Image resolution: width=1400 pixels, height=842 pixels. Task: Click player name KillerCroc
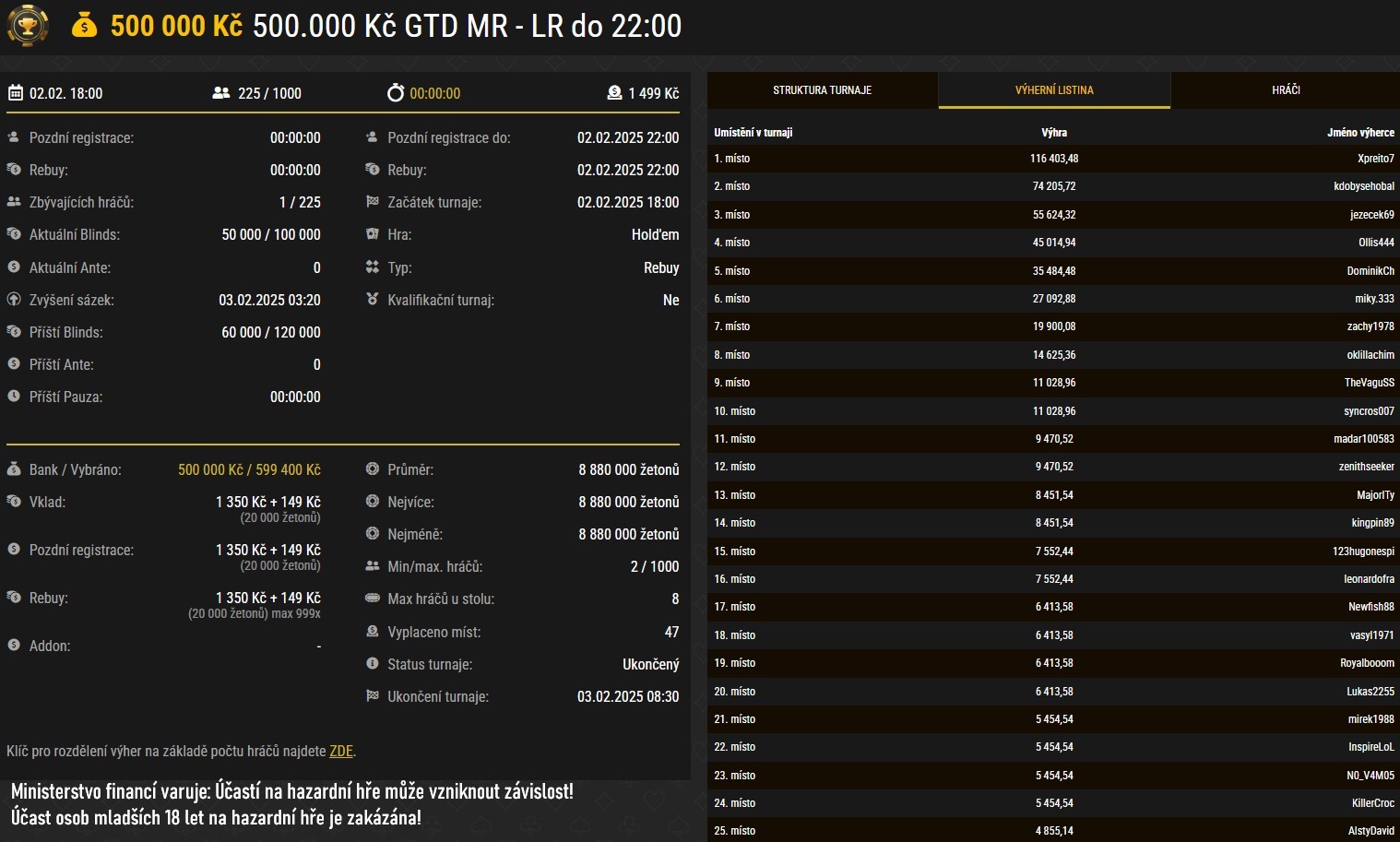pyautogui.click(x=1373, y=803)
